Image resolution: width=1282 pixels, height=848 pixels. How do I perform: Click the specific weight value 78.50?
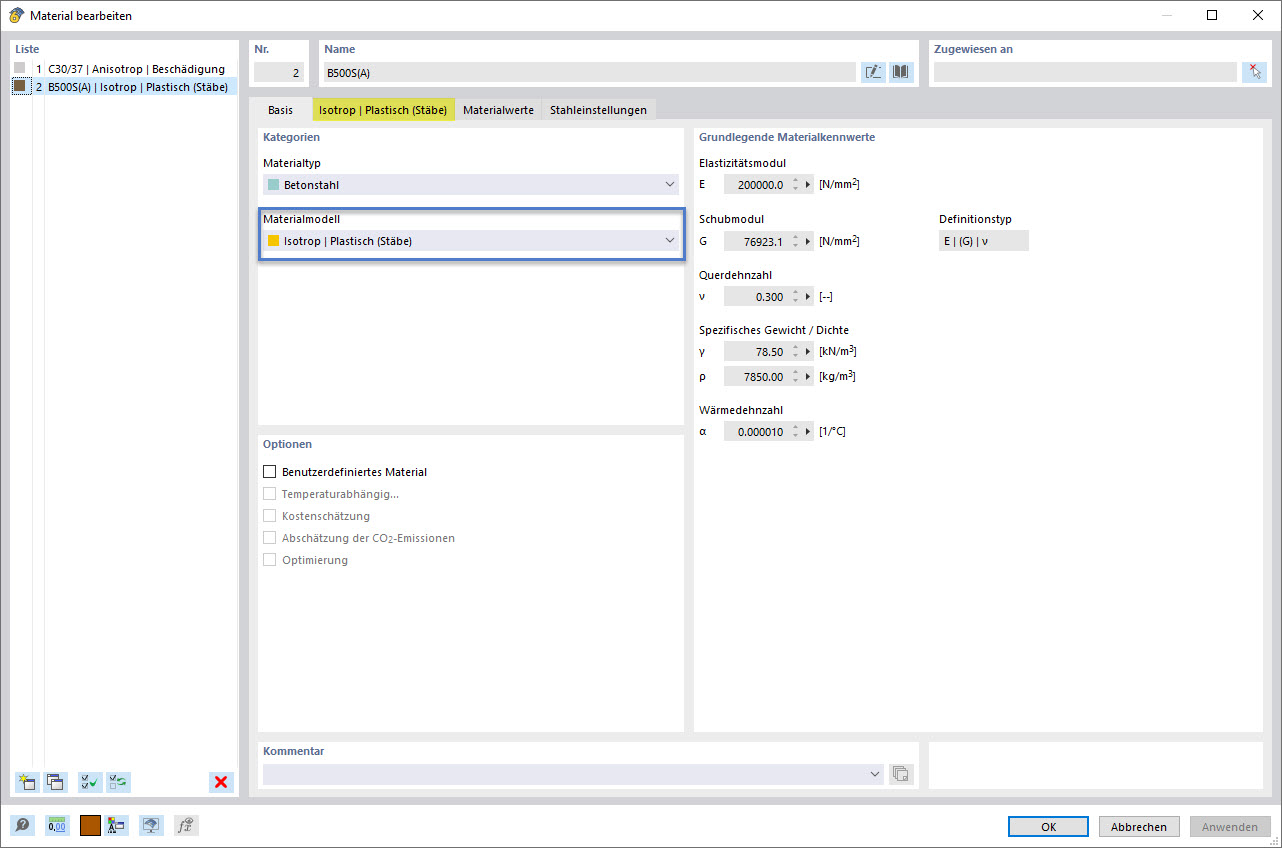(x=756, y=352)
